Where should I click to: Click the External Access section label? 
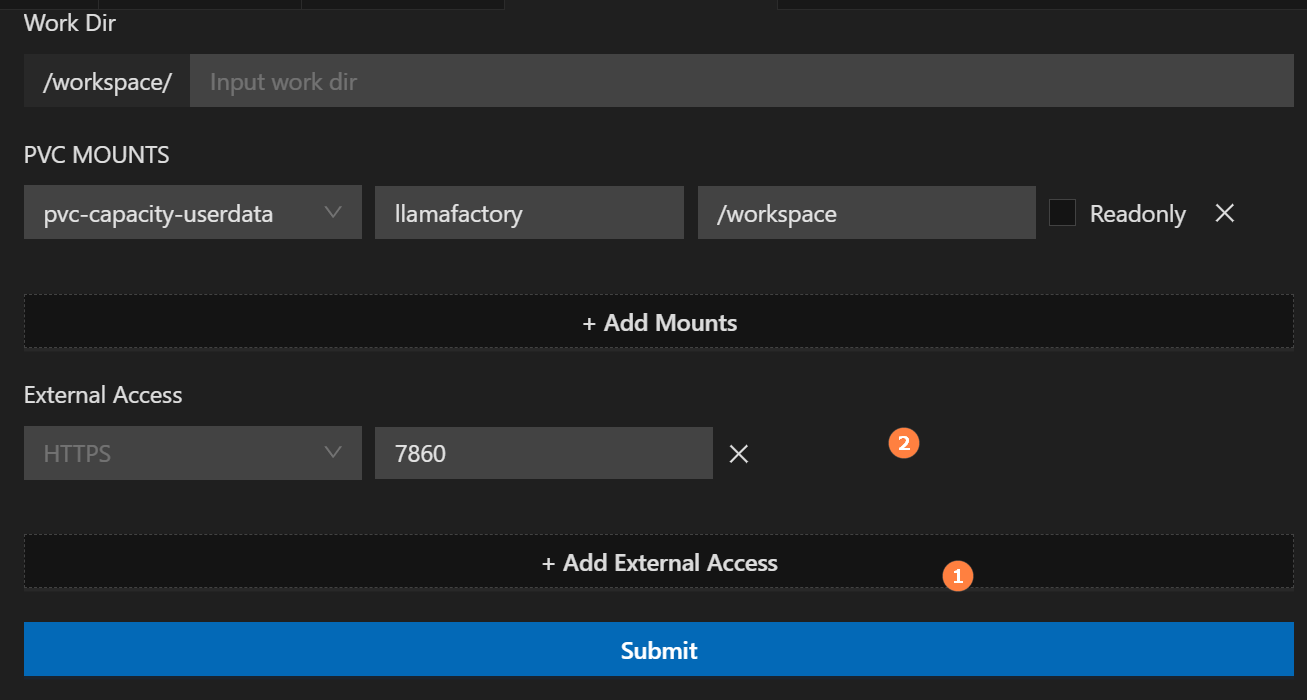click(103, 395)
